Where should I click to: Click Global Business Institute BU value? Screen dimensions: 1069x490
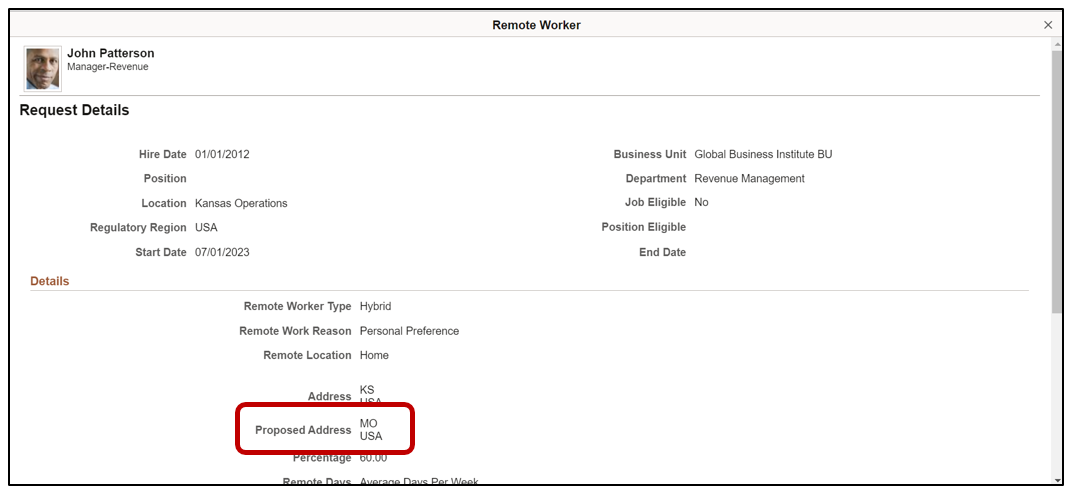click(x=763, y=155)
